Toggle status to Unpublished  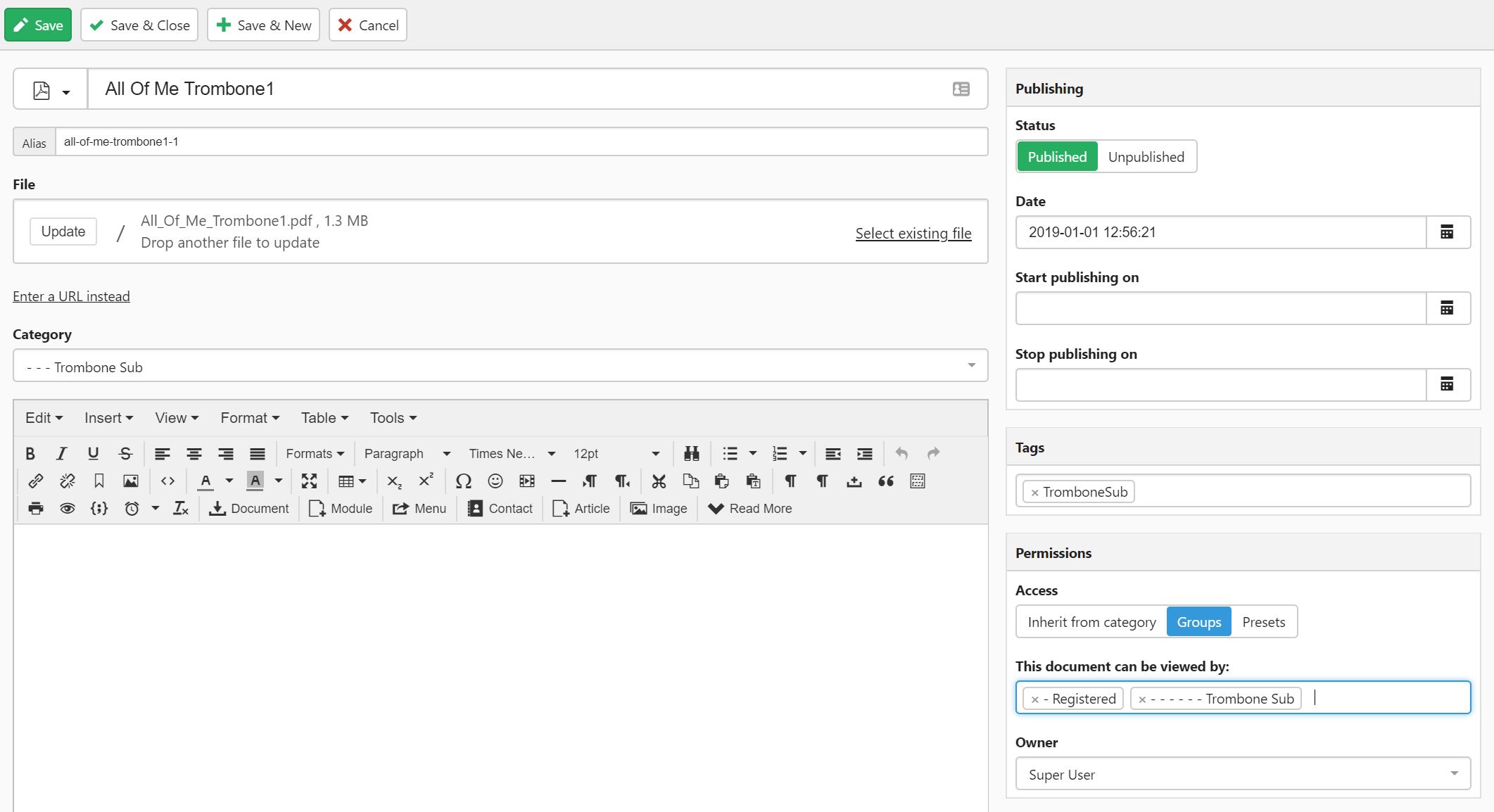[1145, 157]
